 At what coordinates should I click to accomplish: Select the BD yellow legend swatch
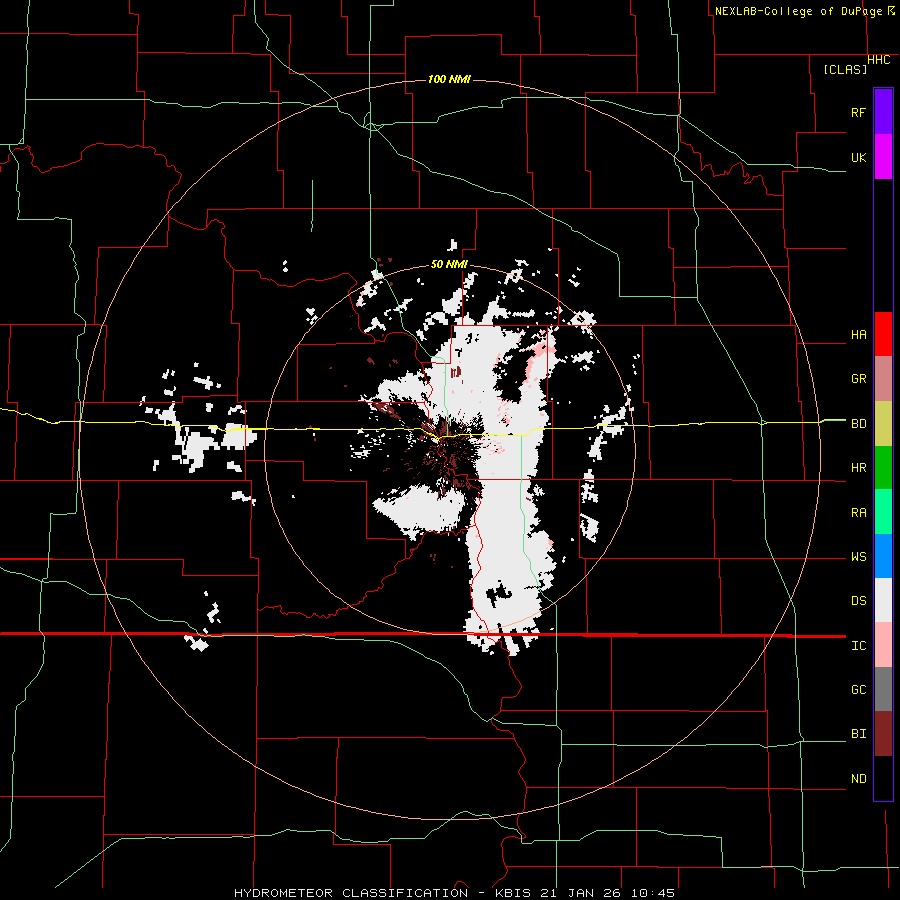883,423
